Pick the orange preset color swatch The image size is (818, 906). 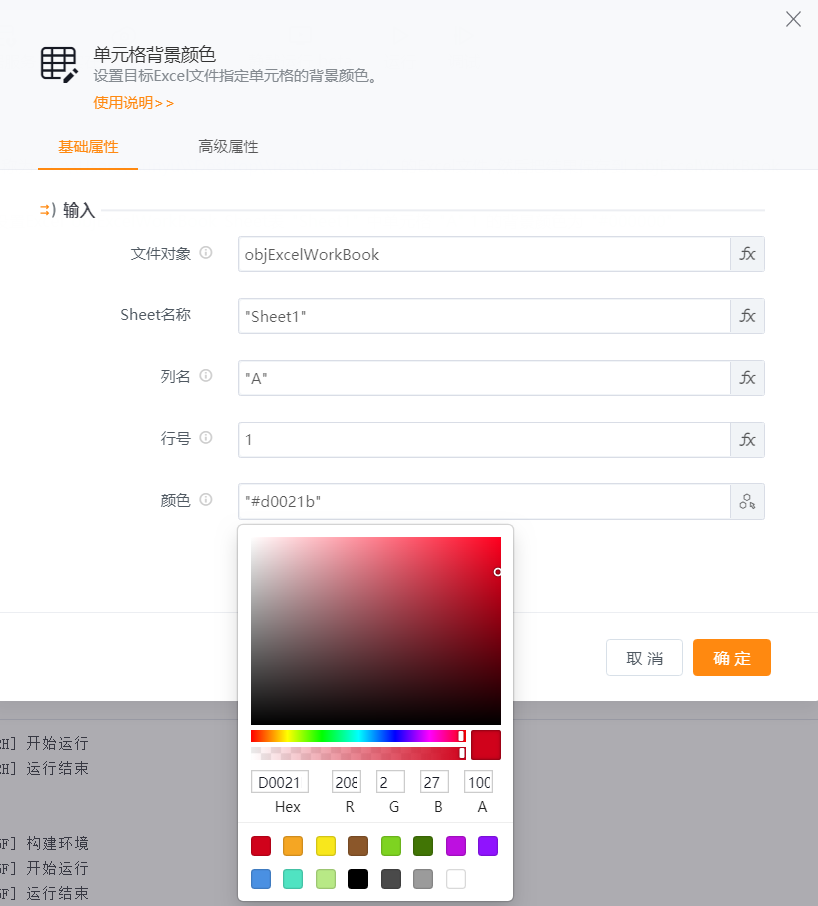(293, 846)
